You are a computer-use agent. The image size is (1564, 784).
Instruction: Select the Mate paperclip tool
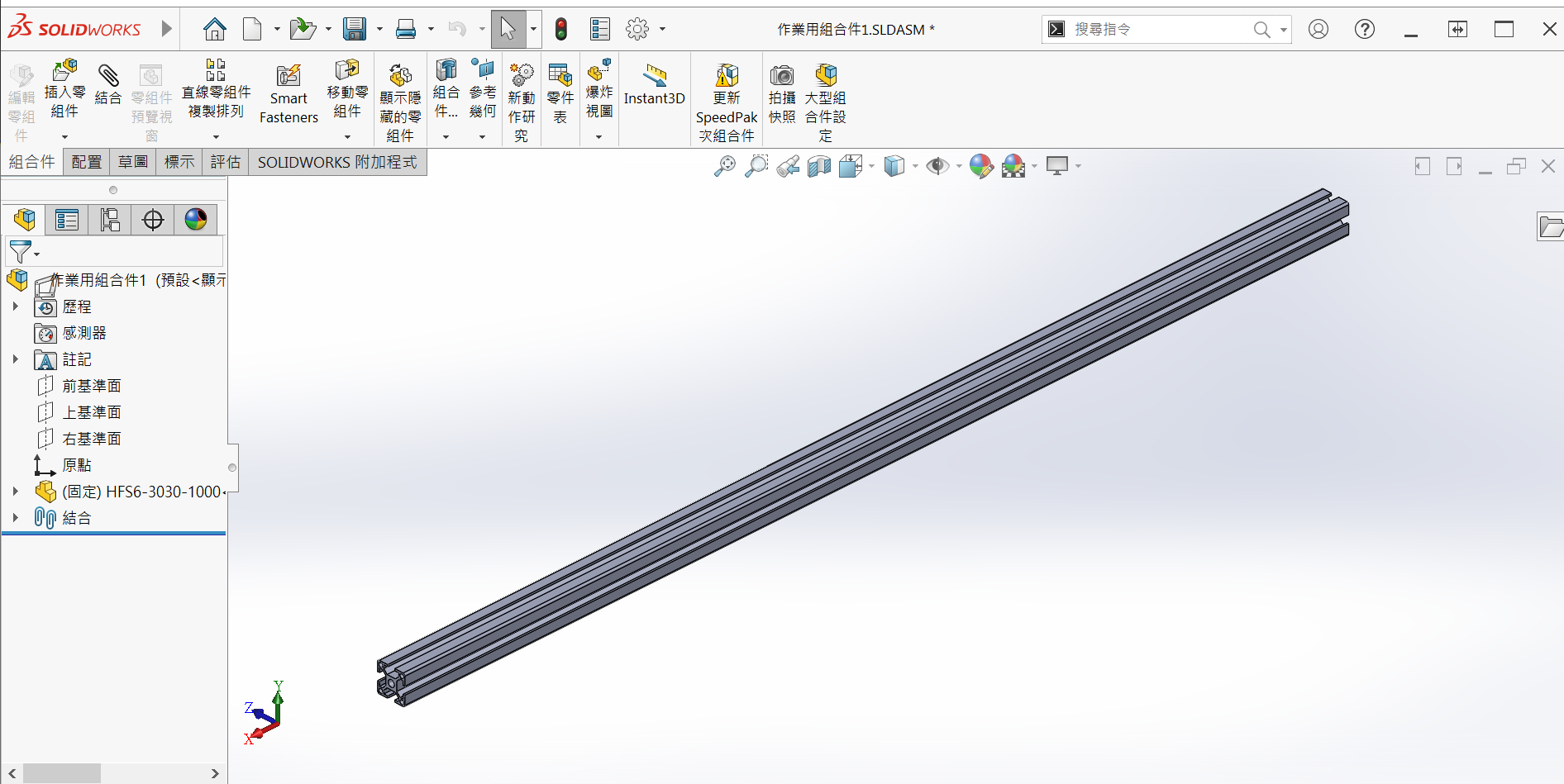point(108,76)
